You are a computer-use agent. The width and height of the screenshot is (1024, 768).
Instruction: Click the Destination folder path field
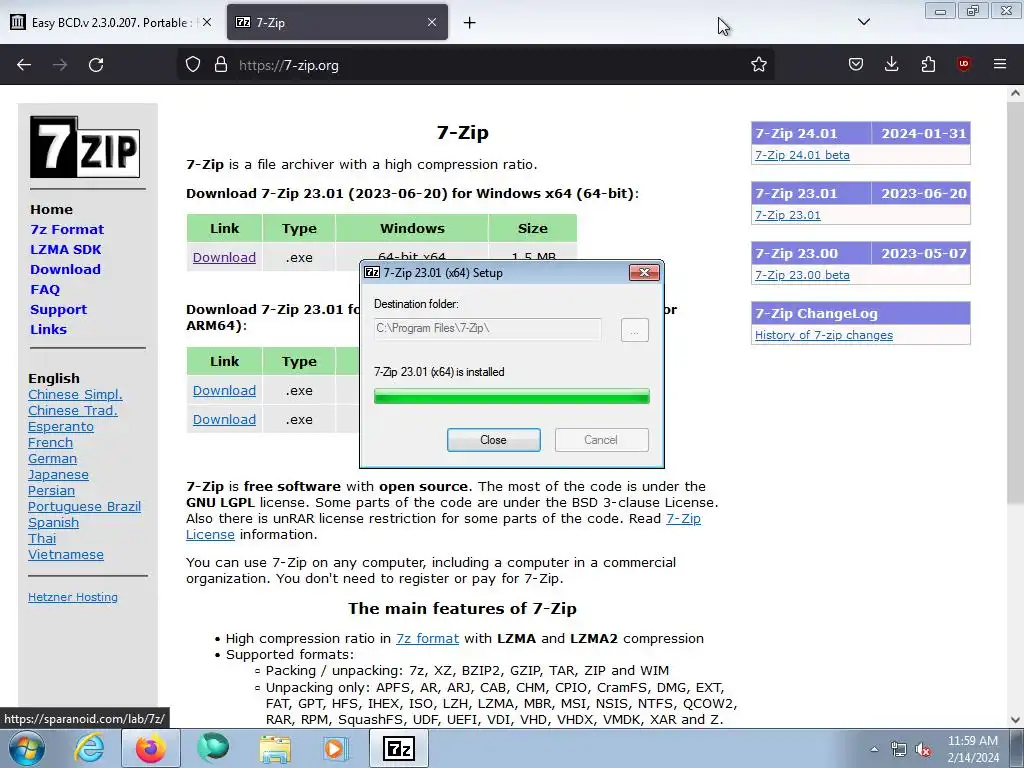point(487,328)
